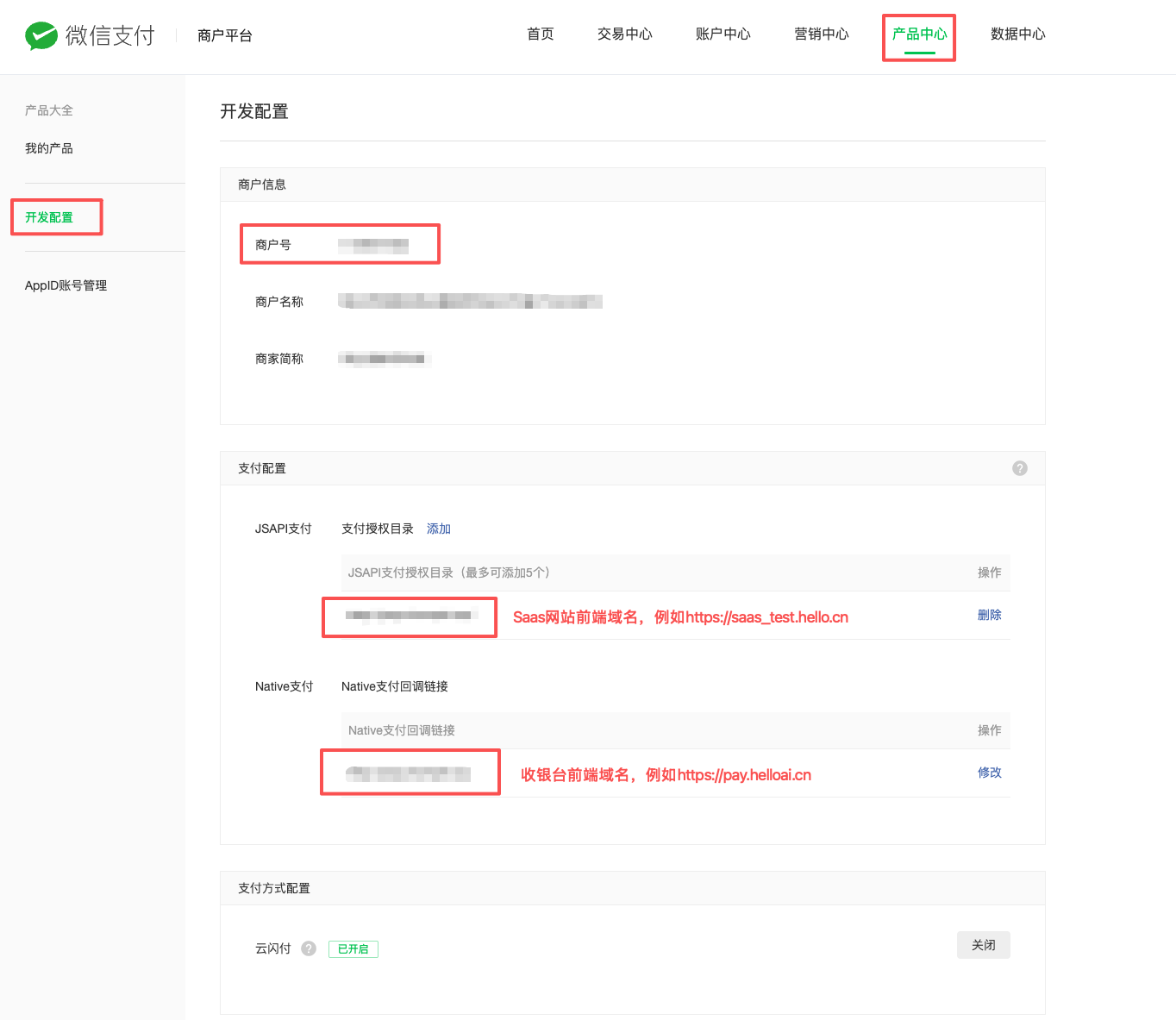Viewport: 1176px width, 1020px height.
Task: Click 操作 column header in JSAPI table
Action: pyautogui.click(x=990, y=573)
